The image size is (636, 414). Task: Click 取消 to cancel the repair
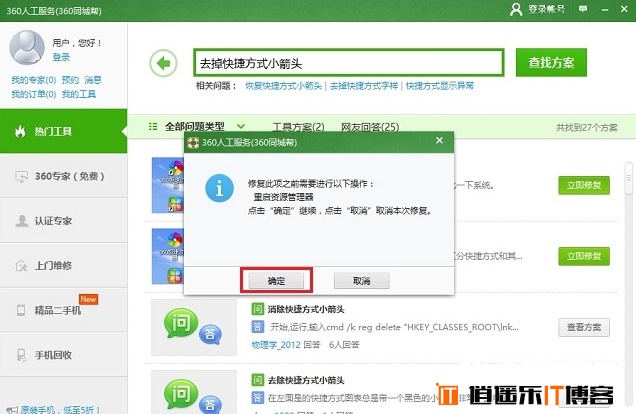coord(361,281)
